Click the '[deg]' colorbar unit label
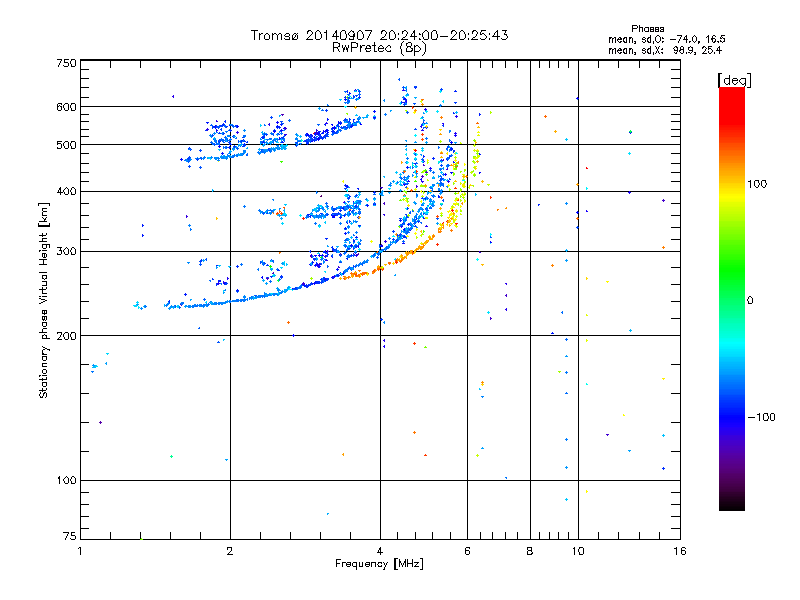 pos(734,80)
